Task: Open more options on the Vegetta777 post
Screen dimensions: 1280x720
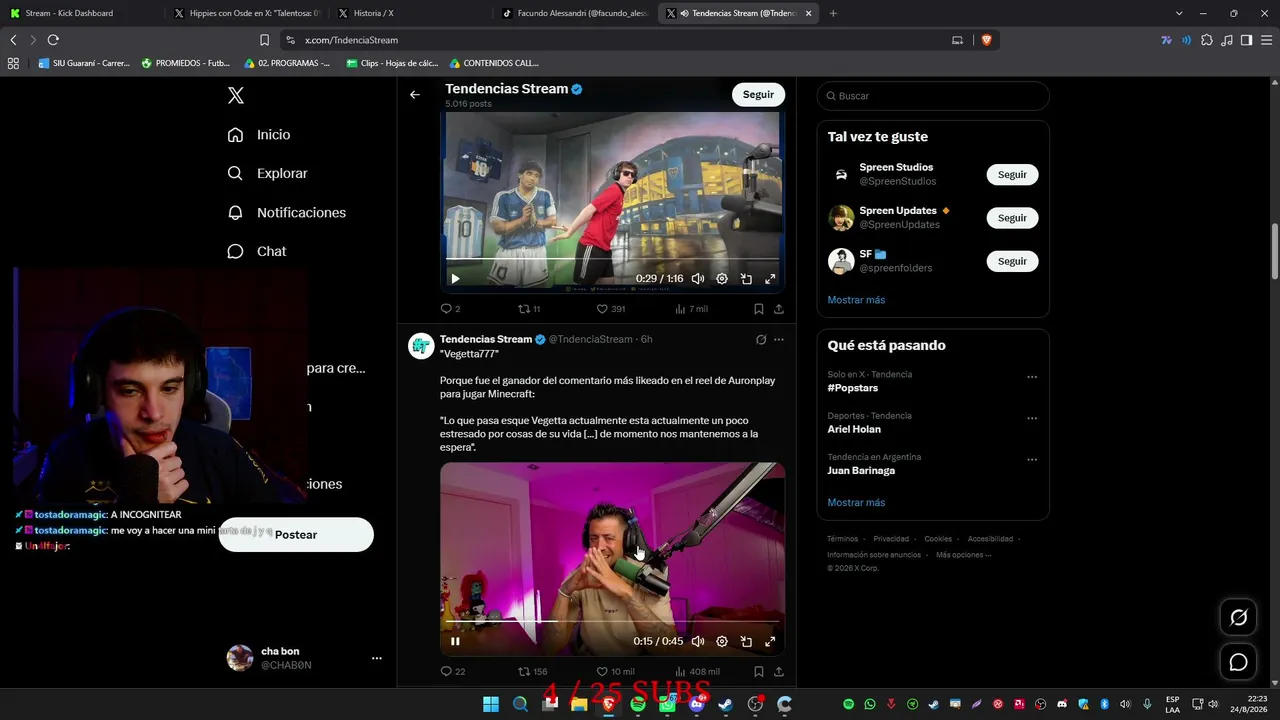Action: coord(779,339)
